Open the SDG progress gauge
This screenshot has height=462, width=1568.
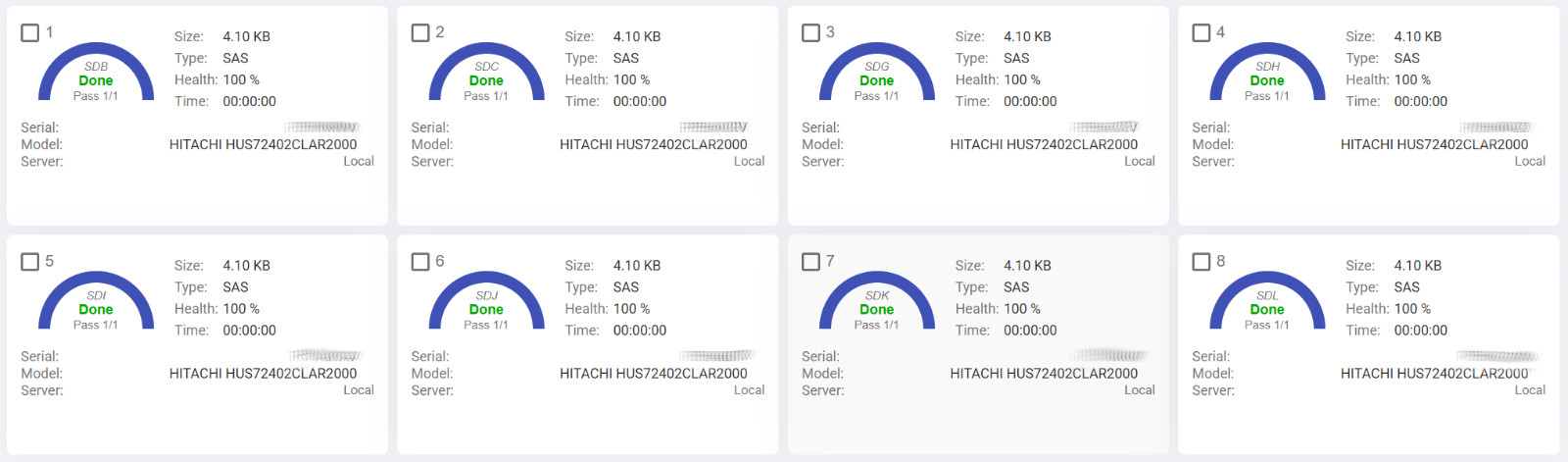[877, 73]
